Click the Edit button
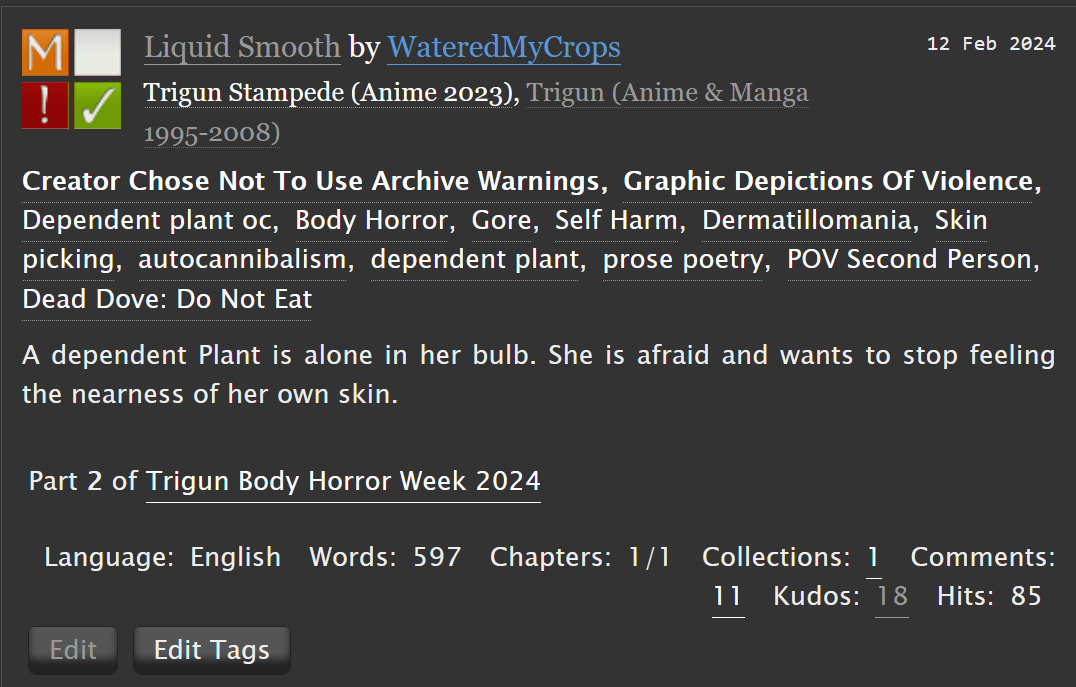1076x687 pixels. pos(73,650)
